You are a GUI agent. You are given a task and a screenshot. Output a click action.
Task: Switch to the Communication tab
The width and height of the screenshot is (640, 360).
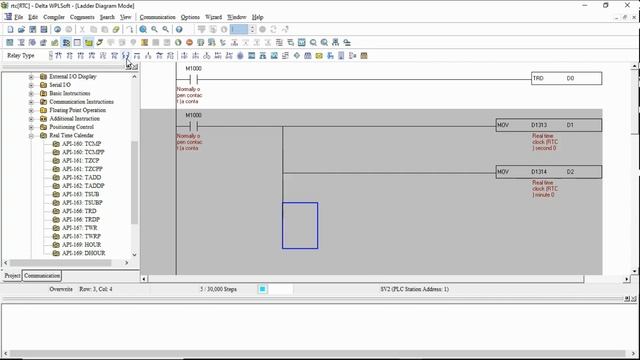(42, 276)
